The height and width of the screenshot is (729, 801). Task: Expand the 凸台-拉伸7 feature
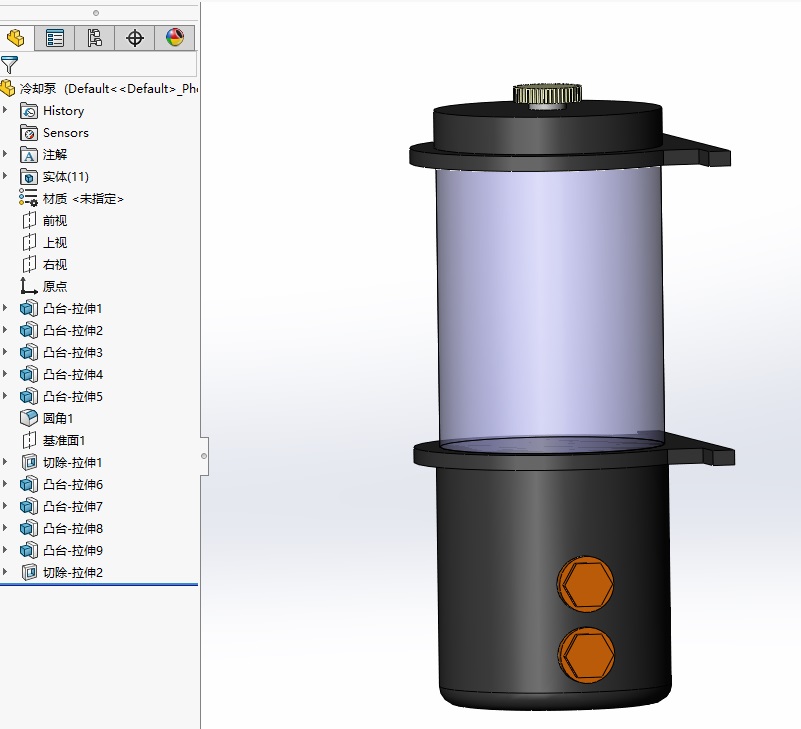tap(5, 505)
